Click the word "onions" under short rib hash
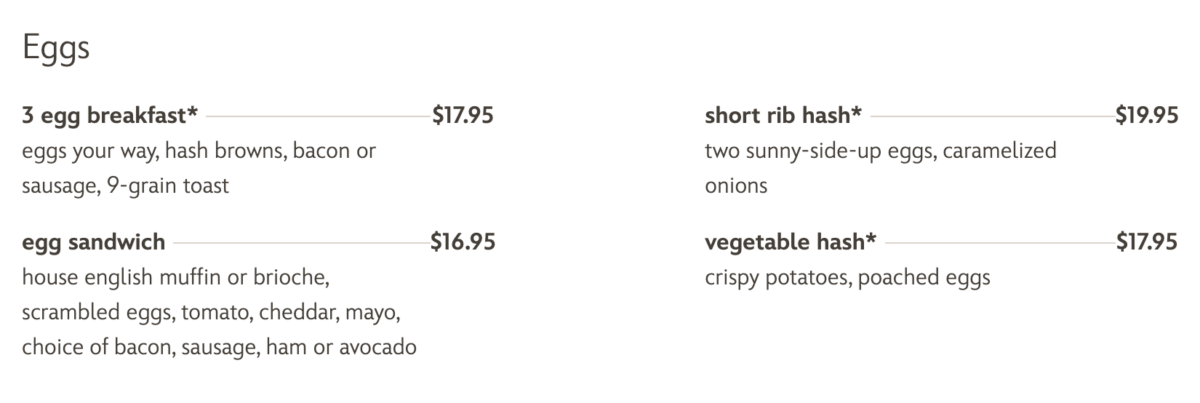The height and width of the screenshot is (403, 1200). (x=736, y=186)
